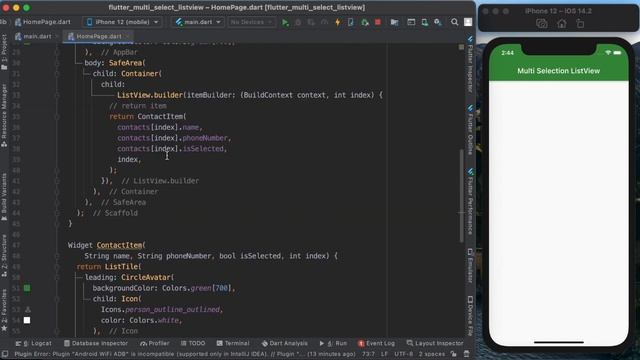Open the Database Inspector tool window
The height and width of the screenshot is (360, 640).
coord(96,343)
